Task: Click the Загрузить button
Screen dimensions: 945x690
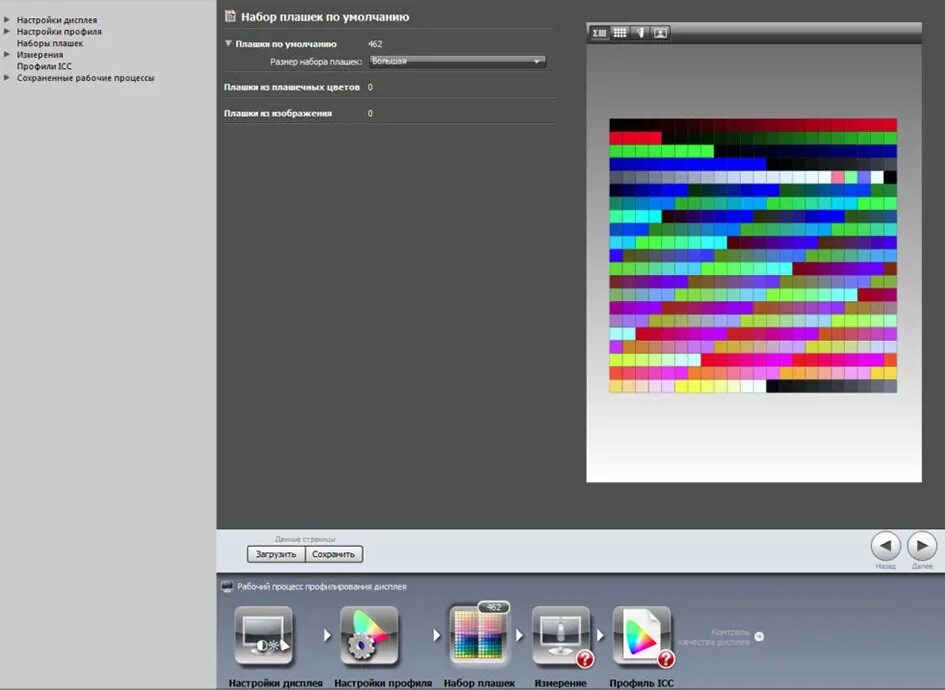Action: point(276,554)
